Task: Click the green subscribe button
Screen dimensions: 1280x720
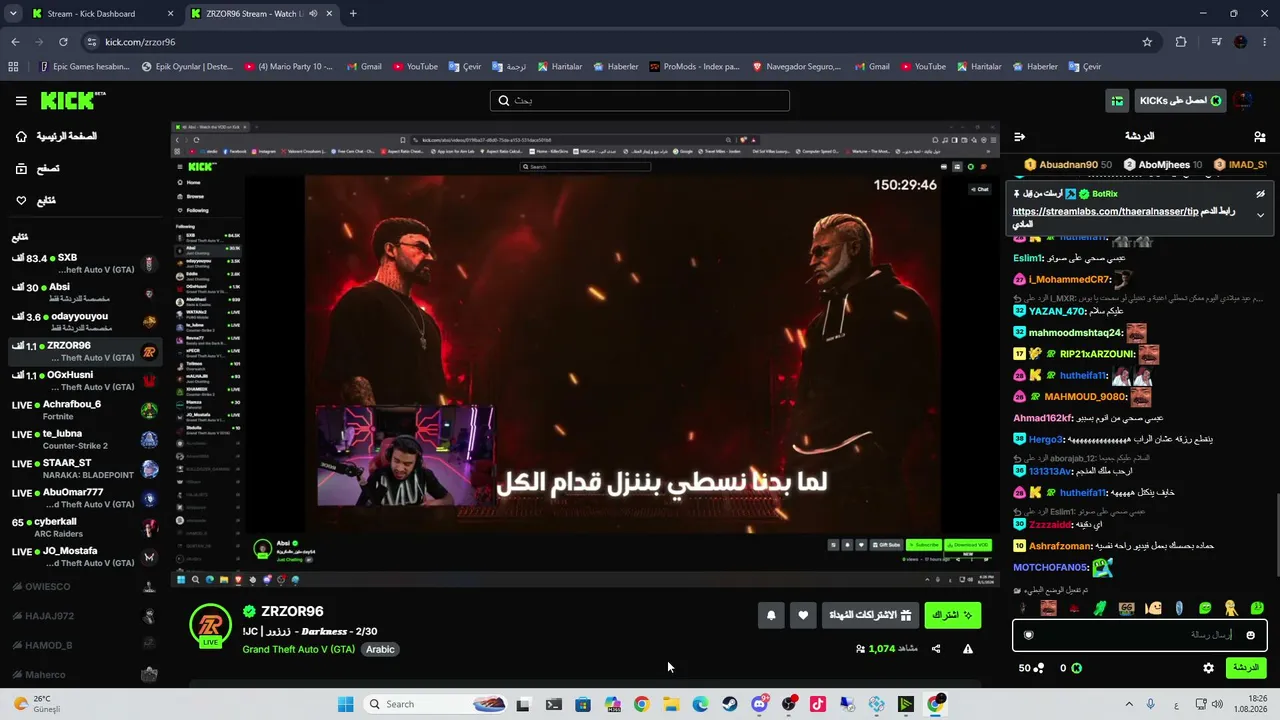Action: (952, 616)
